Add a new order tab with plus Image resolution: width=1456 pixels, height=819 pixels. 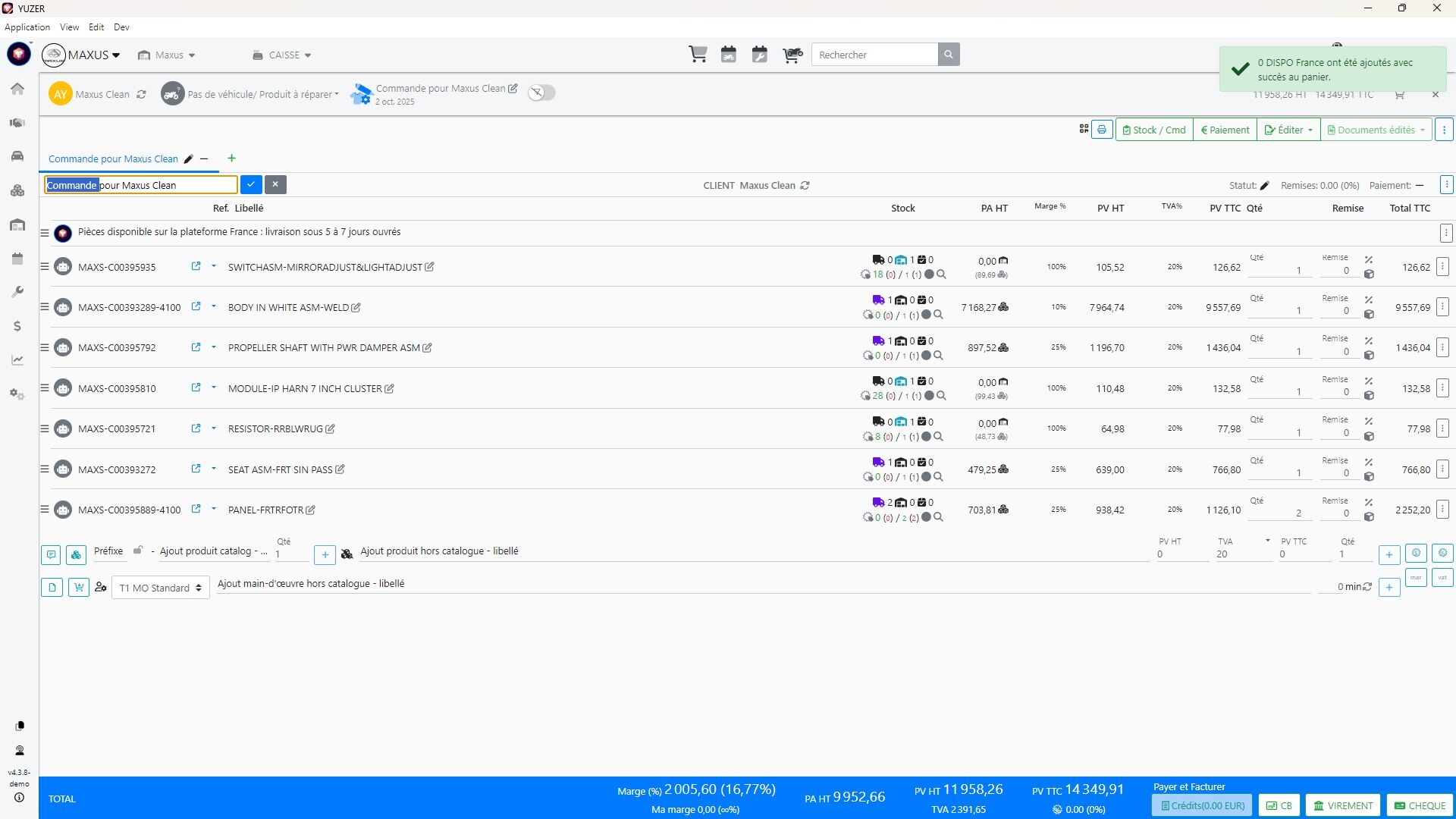point(231,158)
